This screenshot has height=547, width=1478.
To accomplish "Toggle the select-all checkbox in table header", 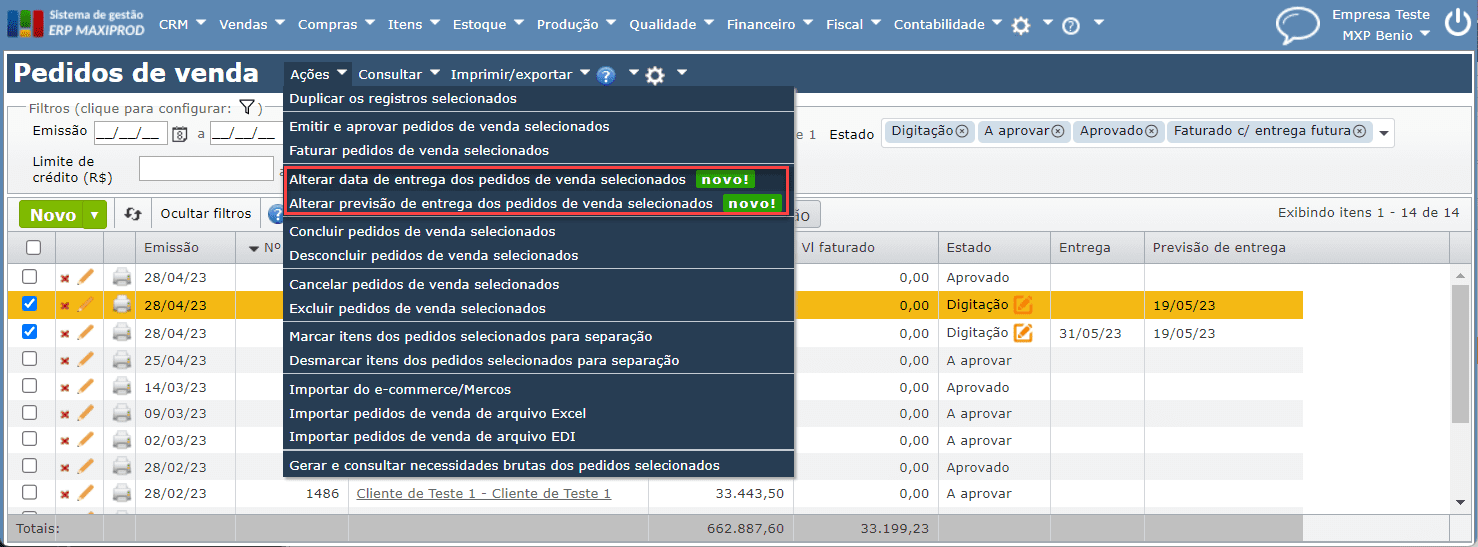I will point(33,248).
